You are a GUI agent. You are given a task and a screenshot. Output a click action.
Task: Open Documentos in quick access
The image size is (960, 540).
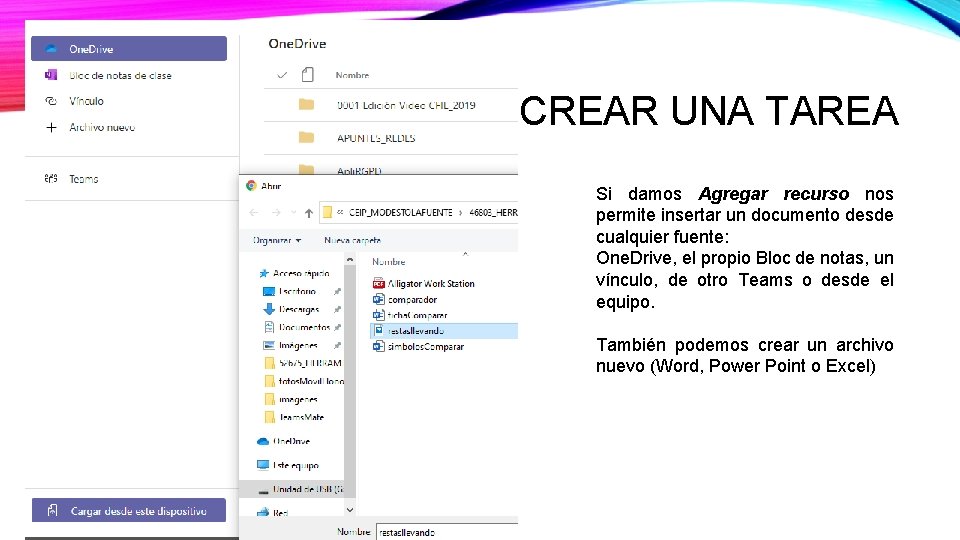[x=304, y=328]
